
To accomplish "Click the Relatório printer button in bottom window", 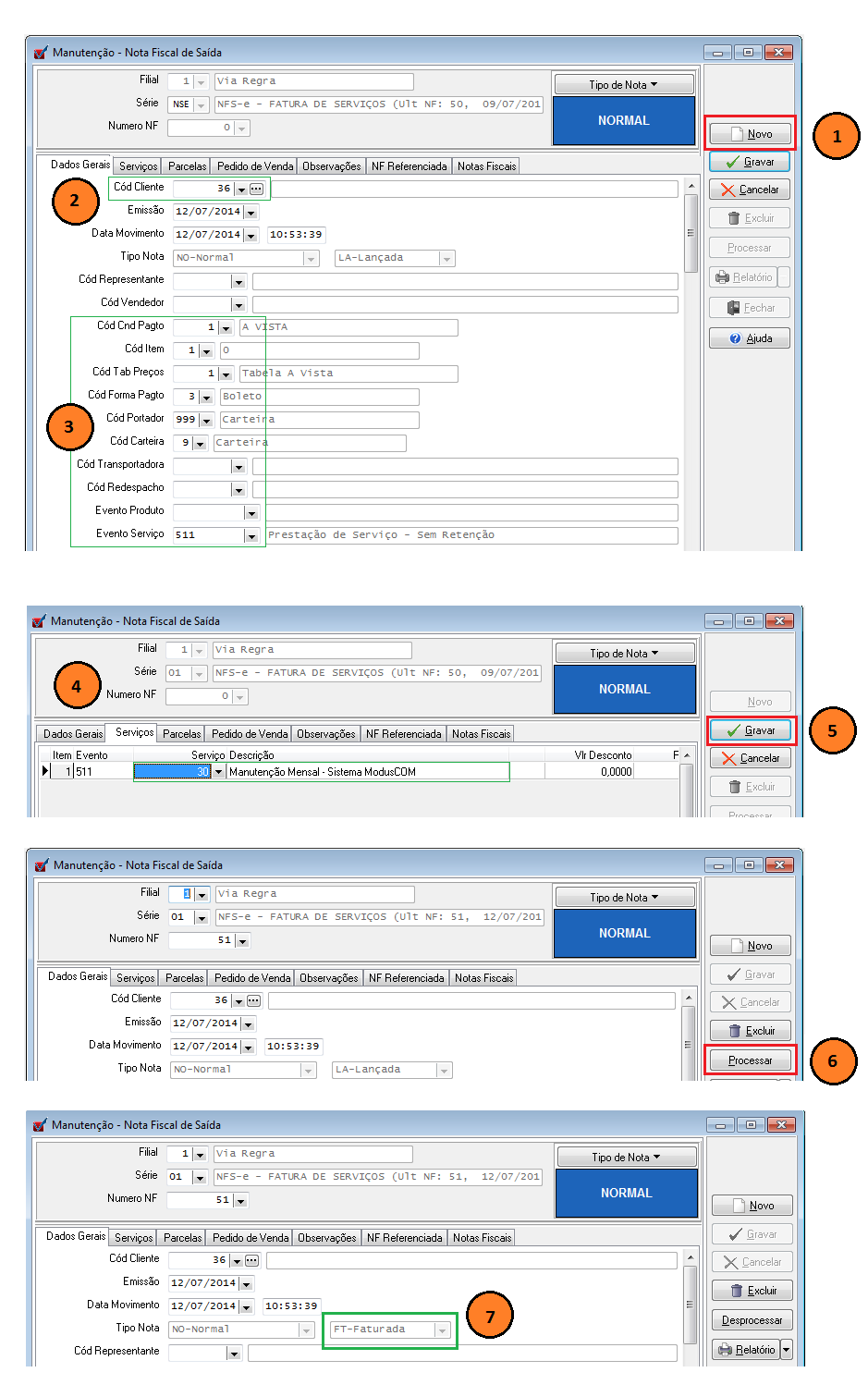I will (x=745, y=1350).
